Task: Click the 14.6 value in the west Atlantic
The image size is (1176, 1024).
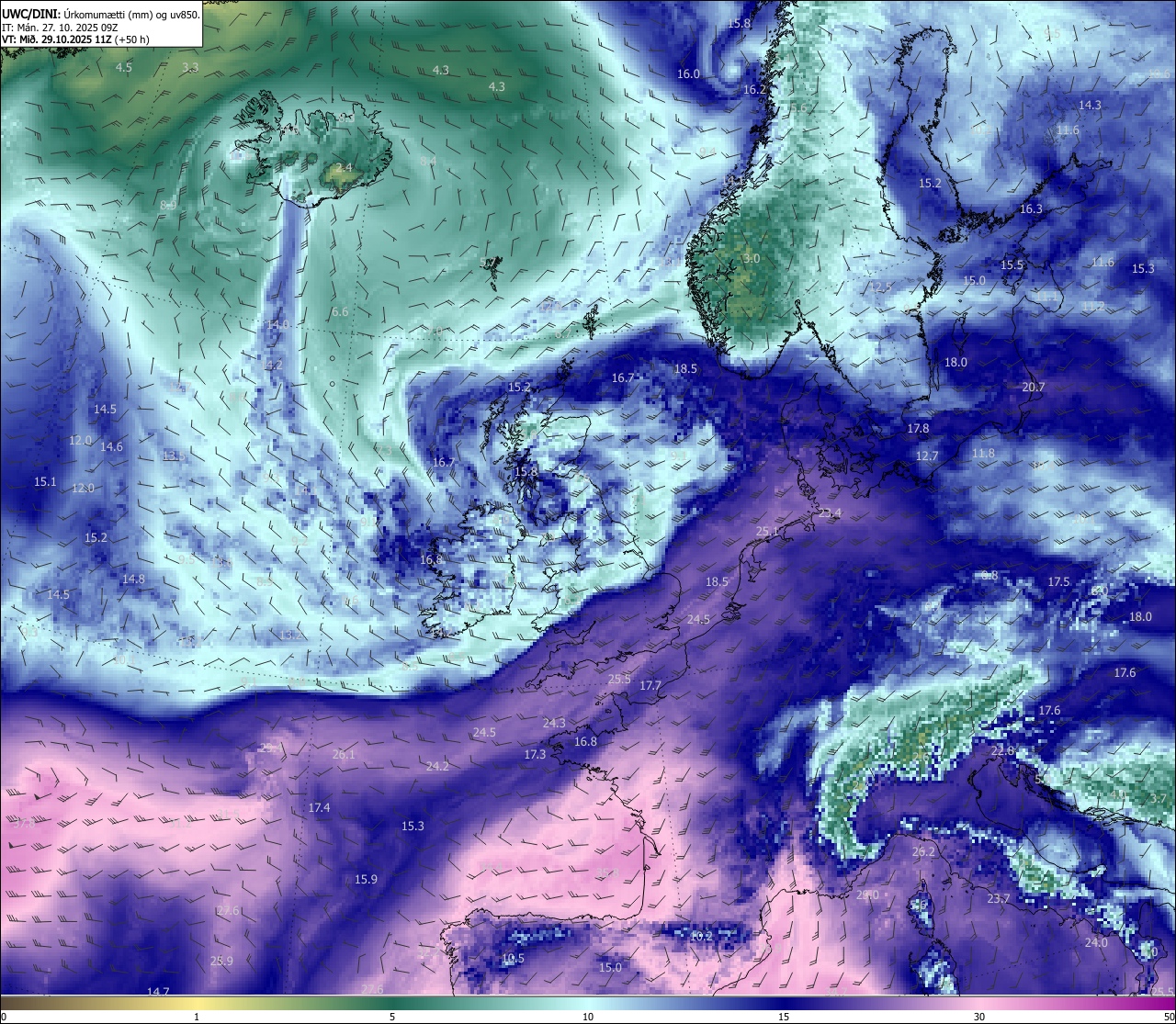Action: (111, 447)
